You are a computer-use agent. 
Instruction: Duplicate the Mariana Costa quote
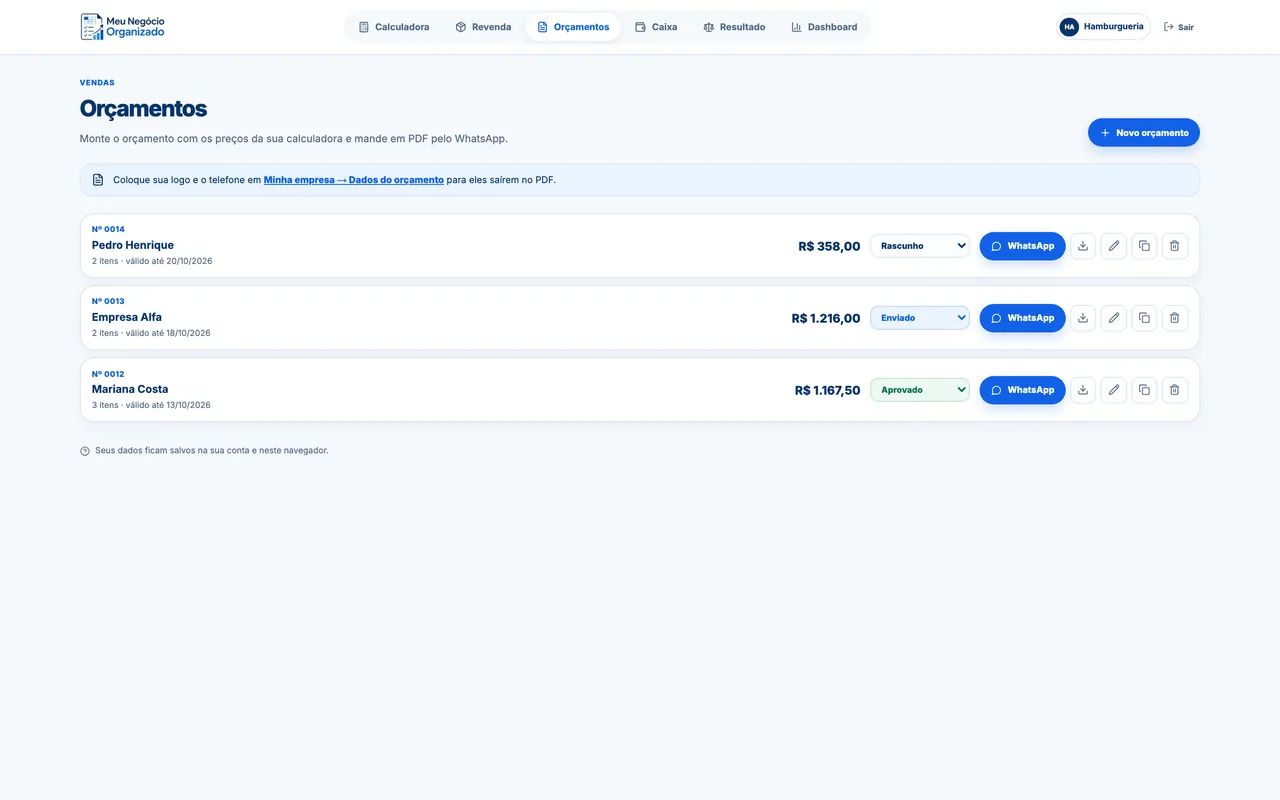click(x=1144, y=390)
